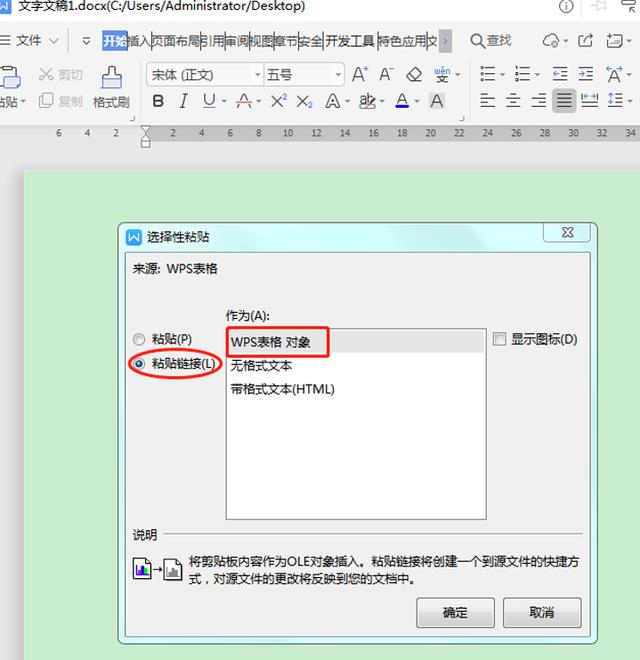Expand quick access toolbar arrow

coord(86,41)
